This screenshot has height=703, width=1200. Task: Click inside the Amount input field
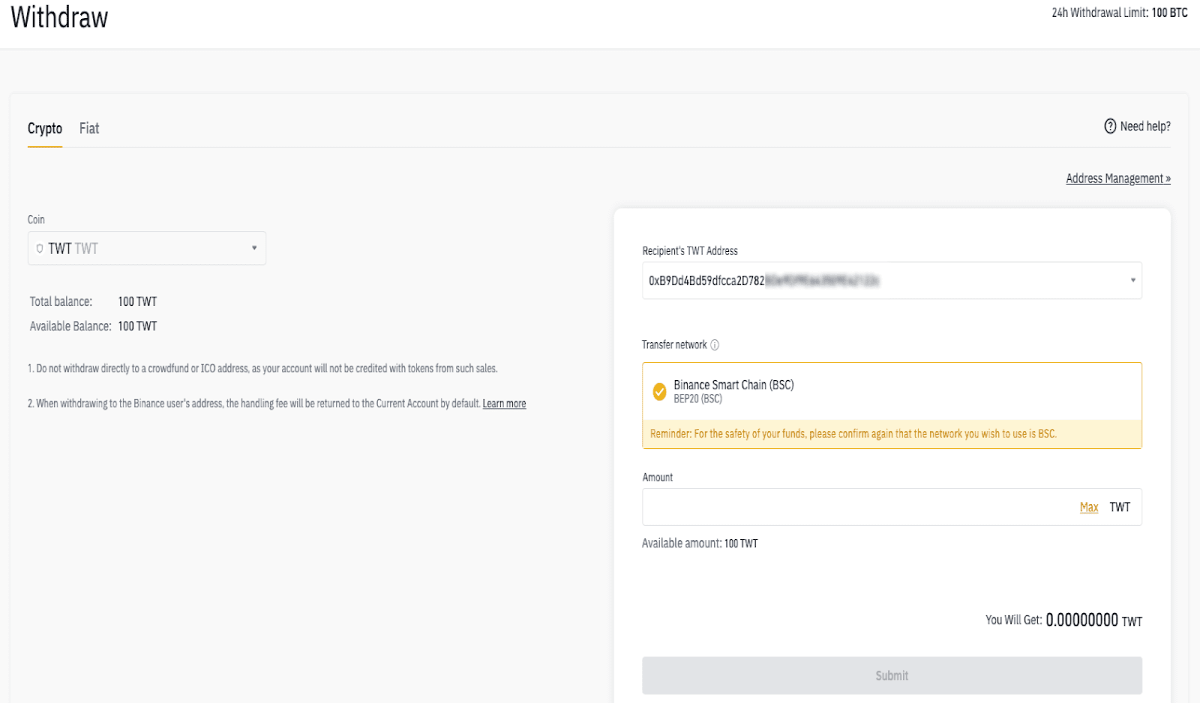(860, 507)
